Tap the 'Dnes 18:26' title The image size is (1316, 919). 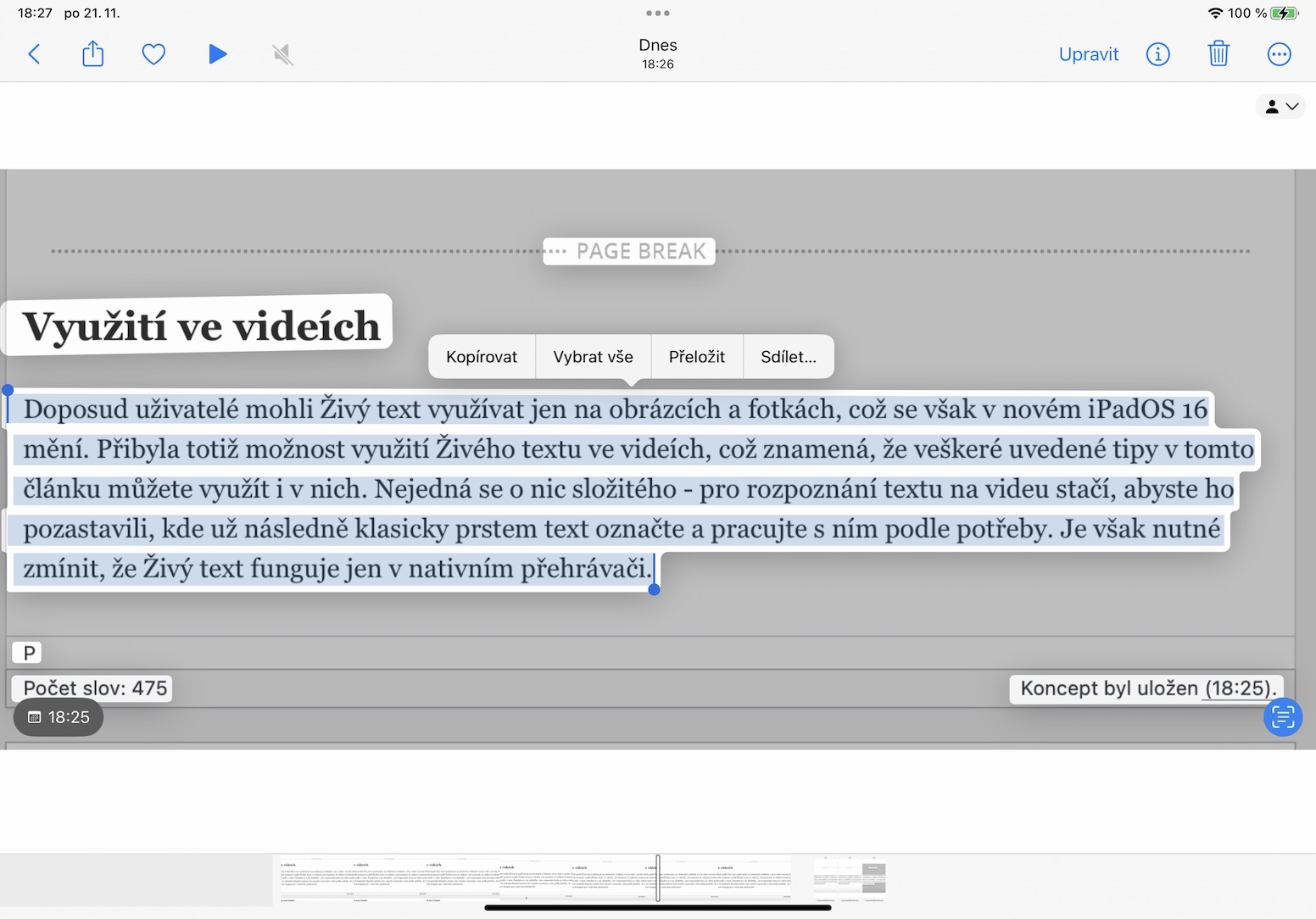pos(658,53)
